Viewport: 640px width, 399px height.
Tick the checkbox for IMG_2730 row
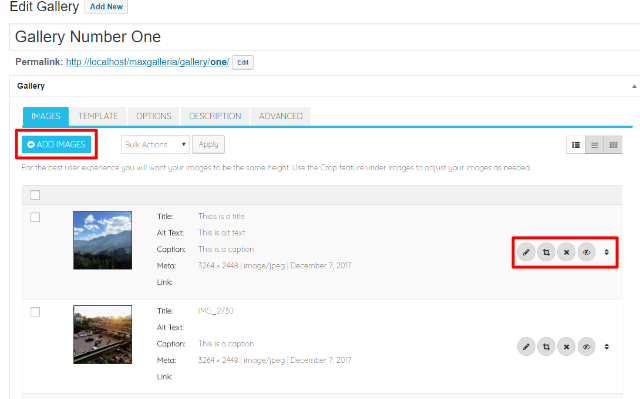[x=35, y=312]
